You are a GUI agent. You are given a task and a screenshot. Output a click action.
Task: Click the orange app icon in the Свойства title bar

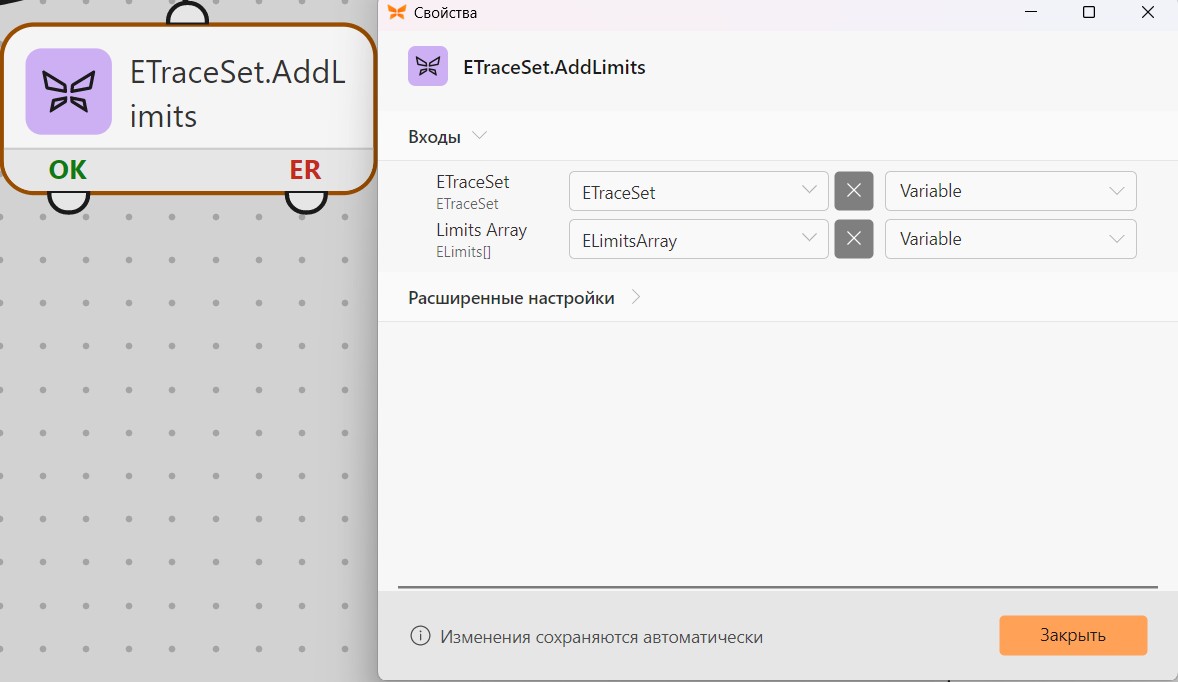397,12
